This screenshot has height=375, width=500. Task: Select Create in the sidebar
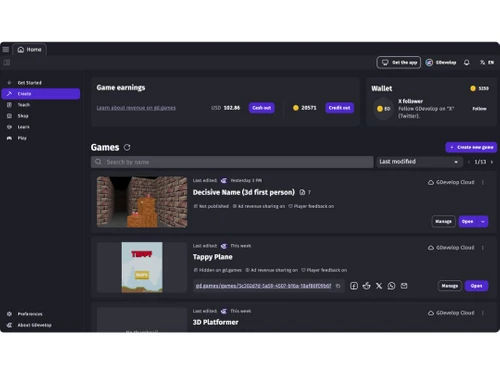tap(41, 94)
